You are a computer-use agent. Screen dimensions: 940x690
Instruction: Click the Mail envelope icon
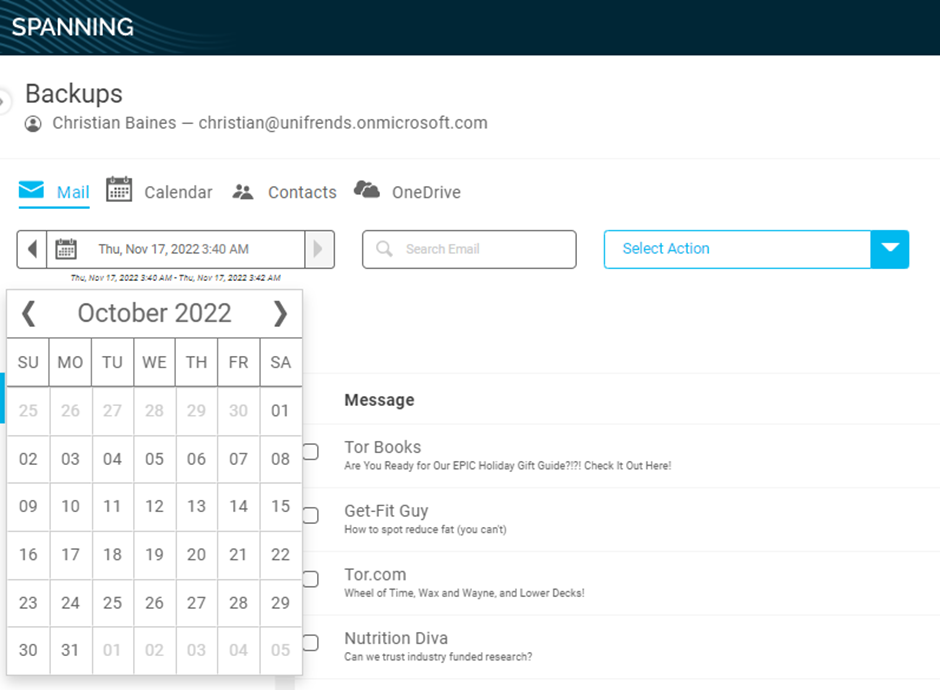[x=31, y=189]
